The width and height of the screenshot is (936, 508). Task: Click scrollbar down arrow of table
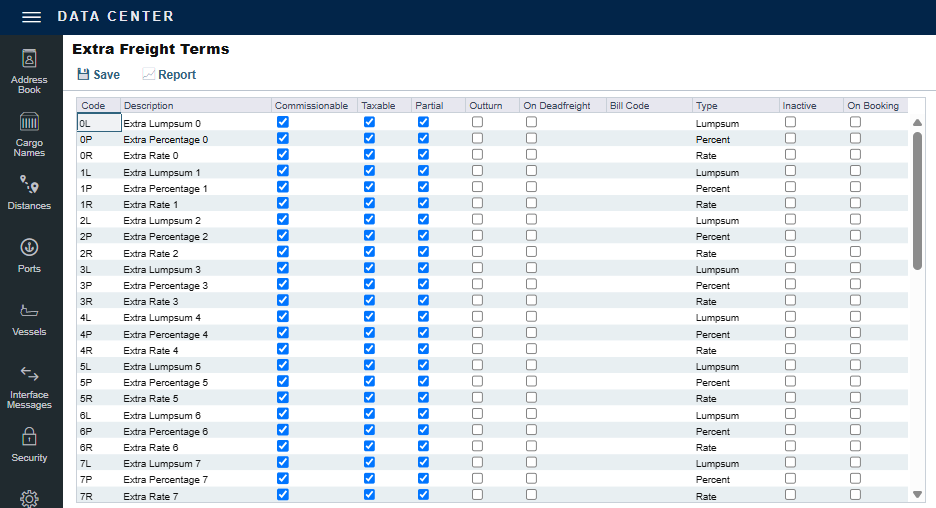pos(917,494)
